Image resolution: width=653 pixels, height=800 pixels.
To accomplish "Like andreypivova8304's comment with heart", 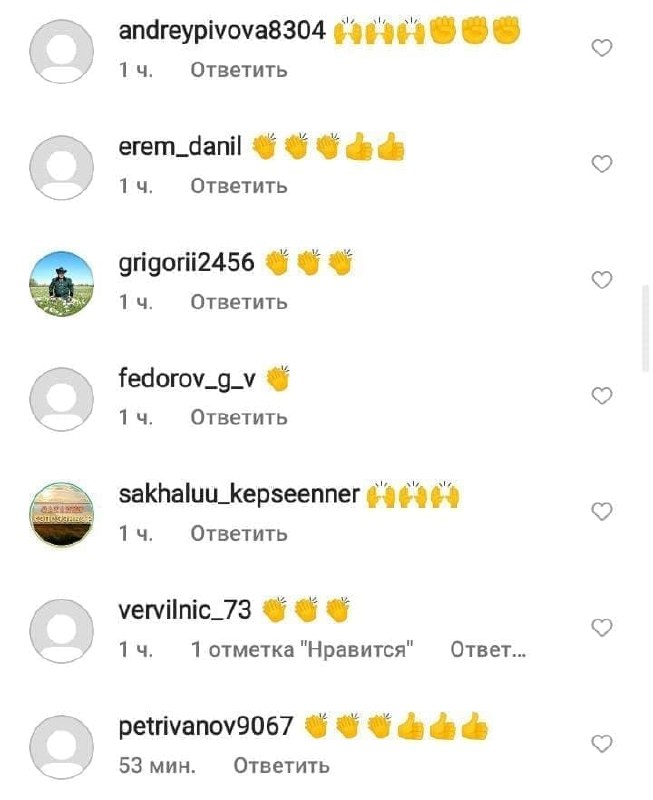I will tap(601, 48).
